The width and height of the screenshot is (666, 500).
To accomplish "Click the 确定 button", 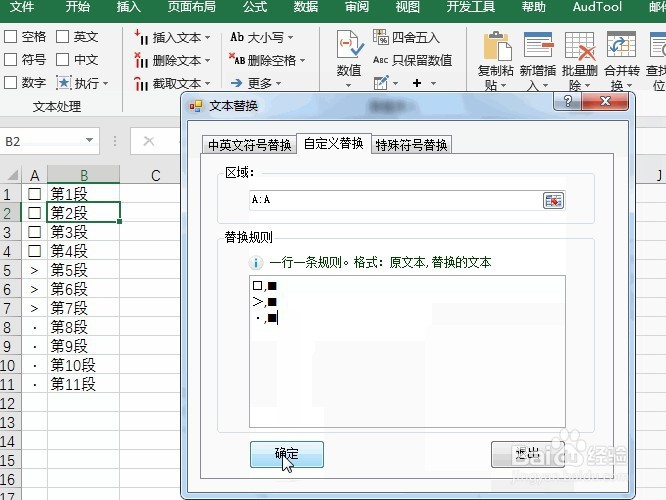I will [287, 454].
